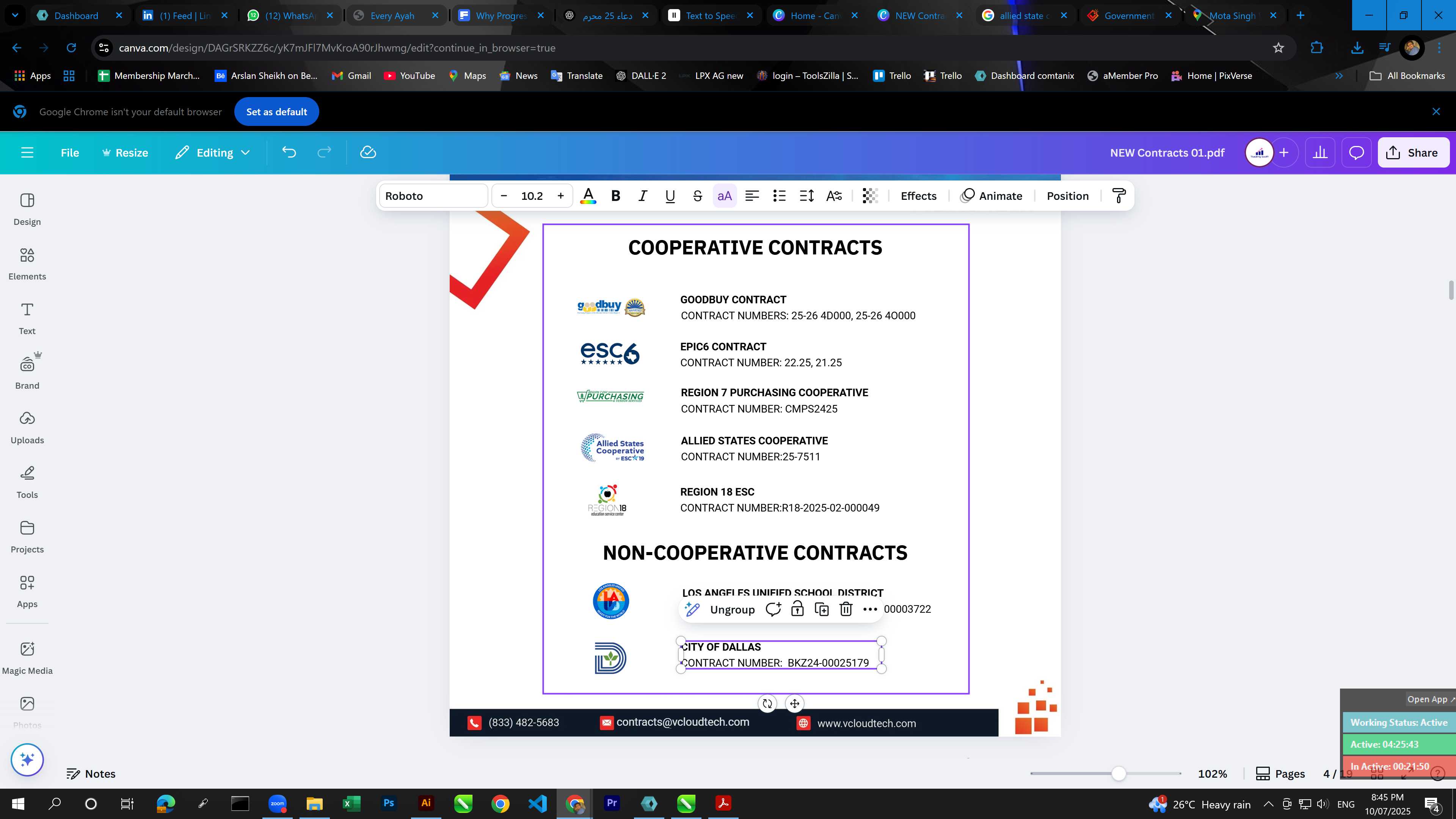Open the Resize menu
The width and height of the screenshot is (1456, 819).
[x=125, y=152]
